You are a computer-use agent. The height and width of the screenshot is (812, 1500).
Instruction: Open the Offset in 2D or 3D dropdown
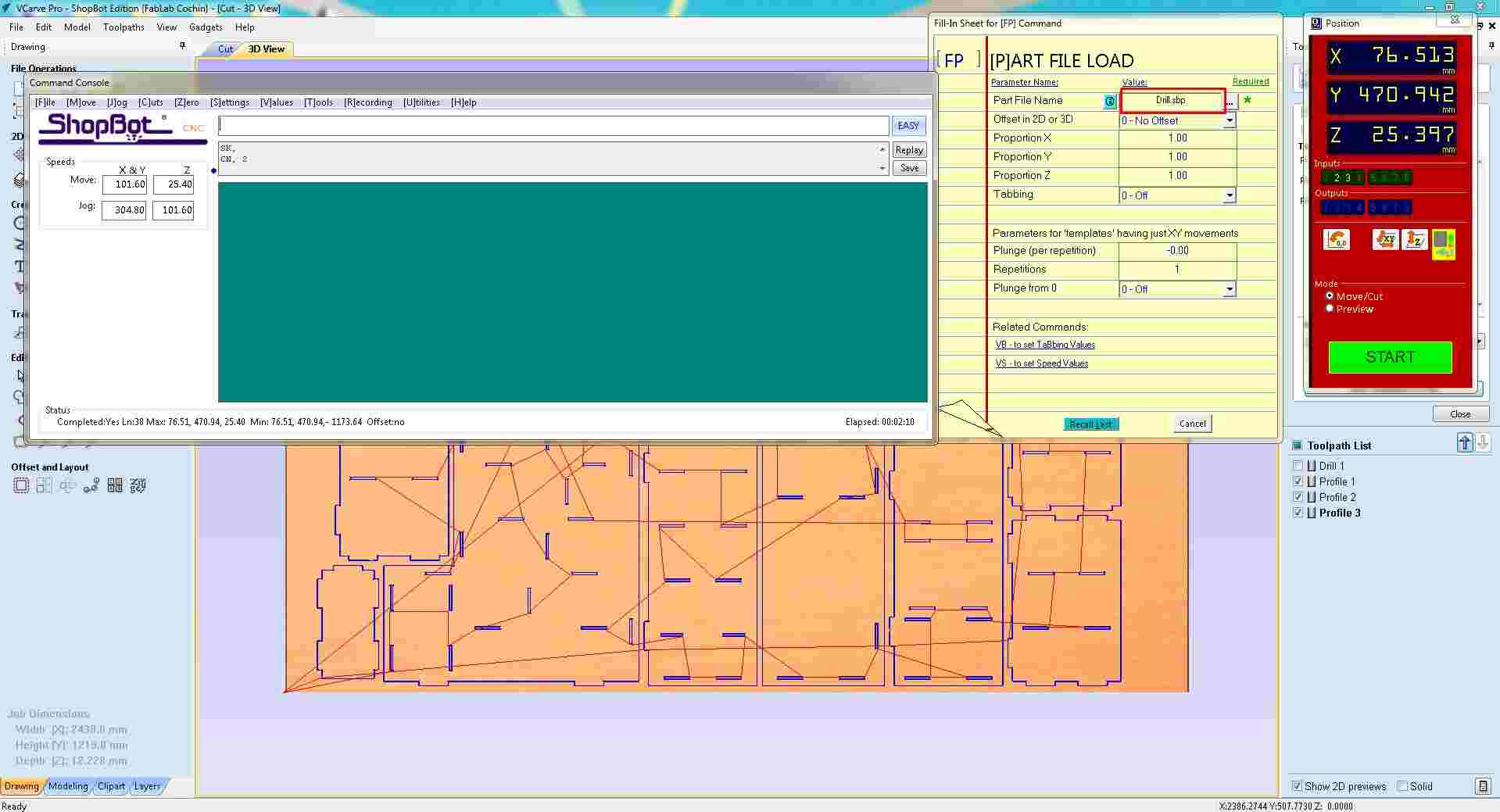point(1230,120)
